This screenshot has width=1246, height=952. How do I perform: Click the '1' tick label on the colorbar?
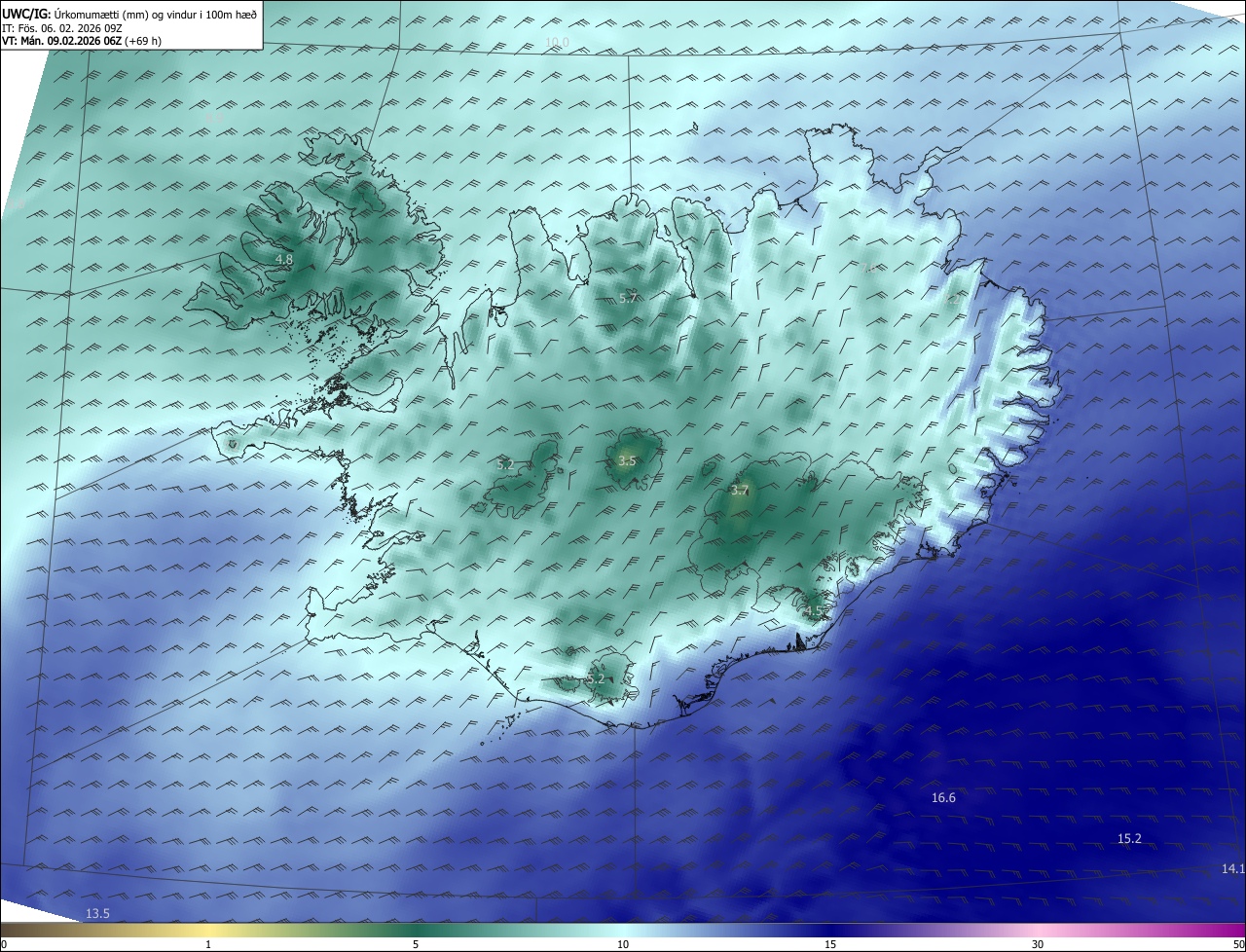coord(208,944)
